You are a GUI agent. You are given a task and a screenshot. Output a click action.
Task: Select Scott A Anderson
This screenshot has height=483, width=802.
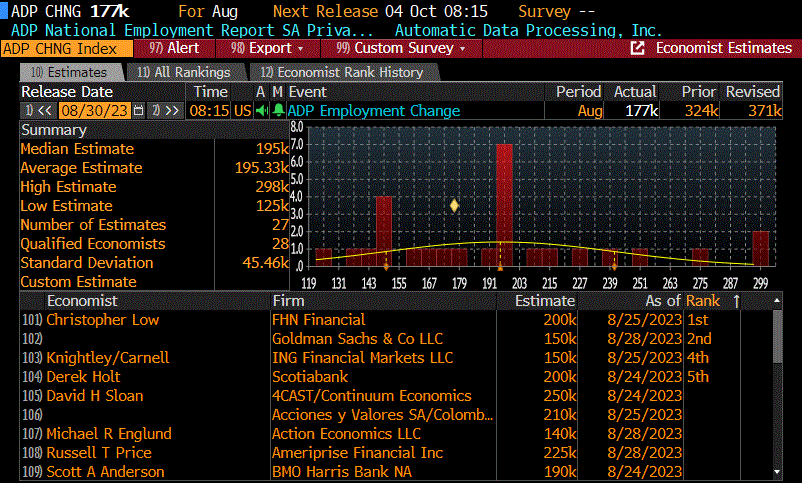(x=105, y=472)
